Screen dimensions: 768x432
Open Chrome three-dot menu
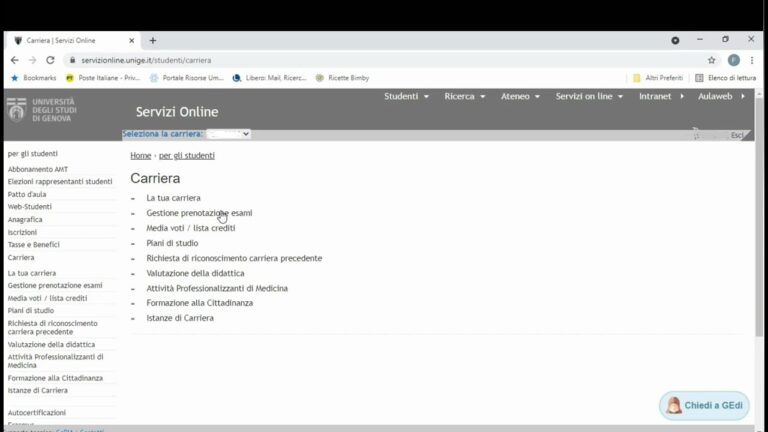[752, 60]
